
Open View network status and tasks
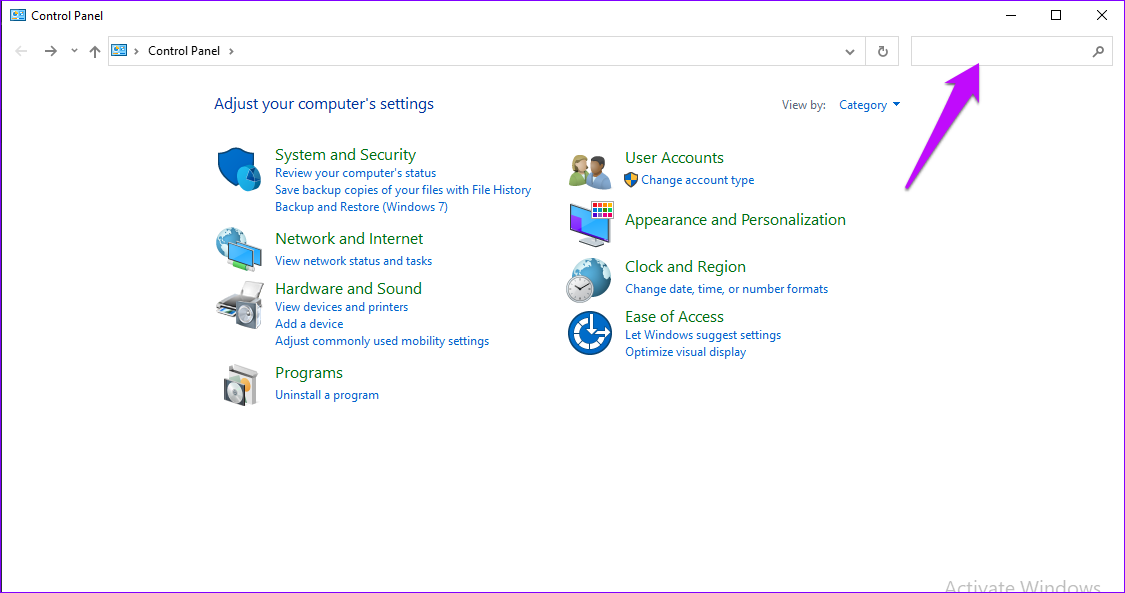tap(353, 261)
